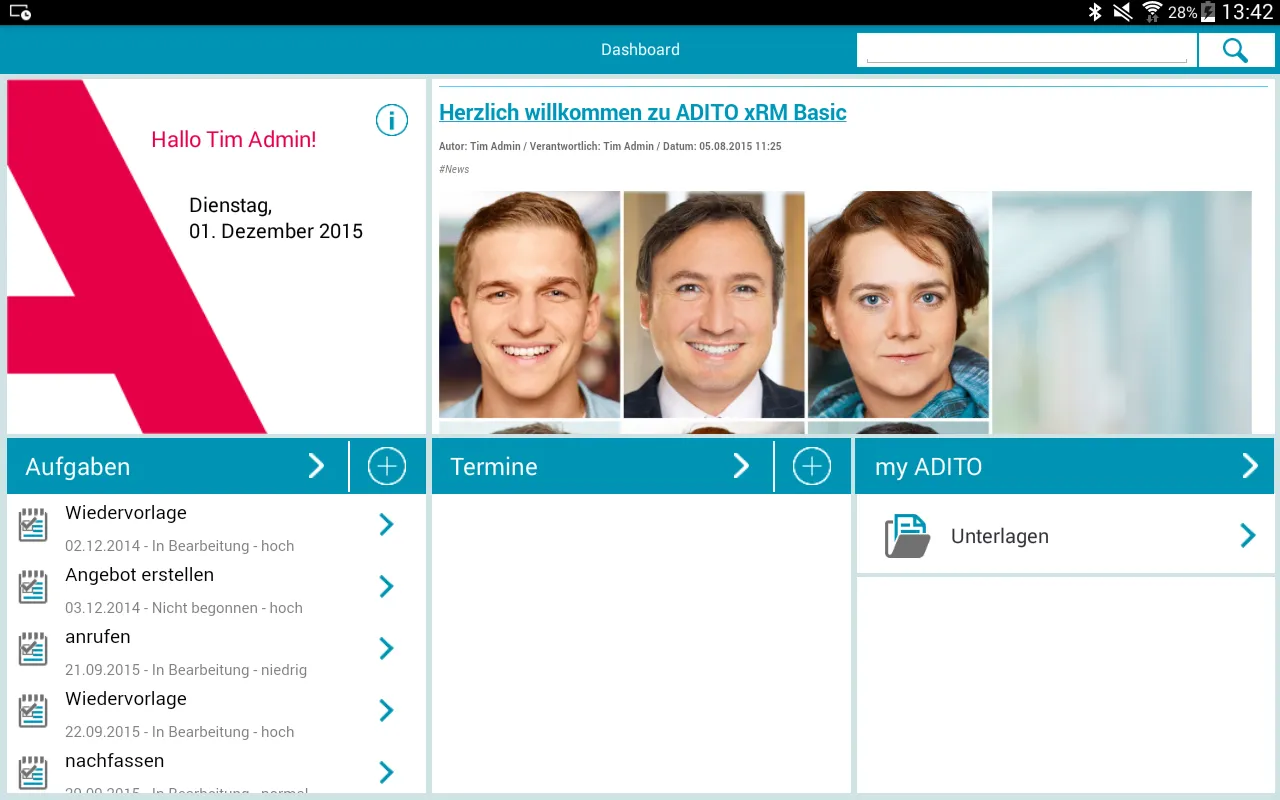The width and height of the screenshot is (1280, 800).
Task: Tap the muted sound status icon
Action: (x=1123, y=12)
